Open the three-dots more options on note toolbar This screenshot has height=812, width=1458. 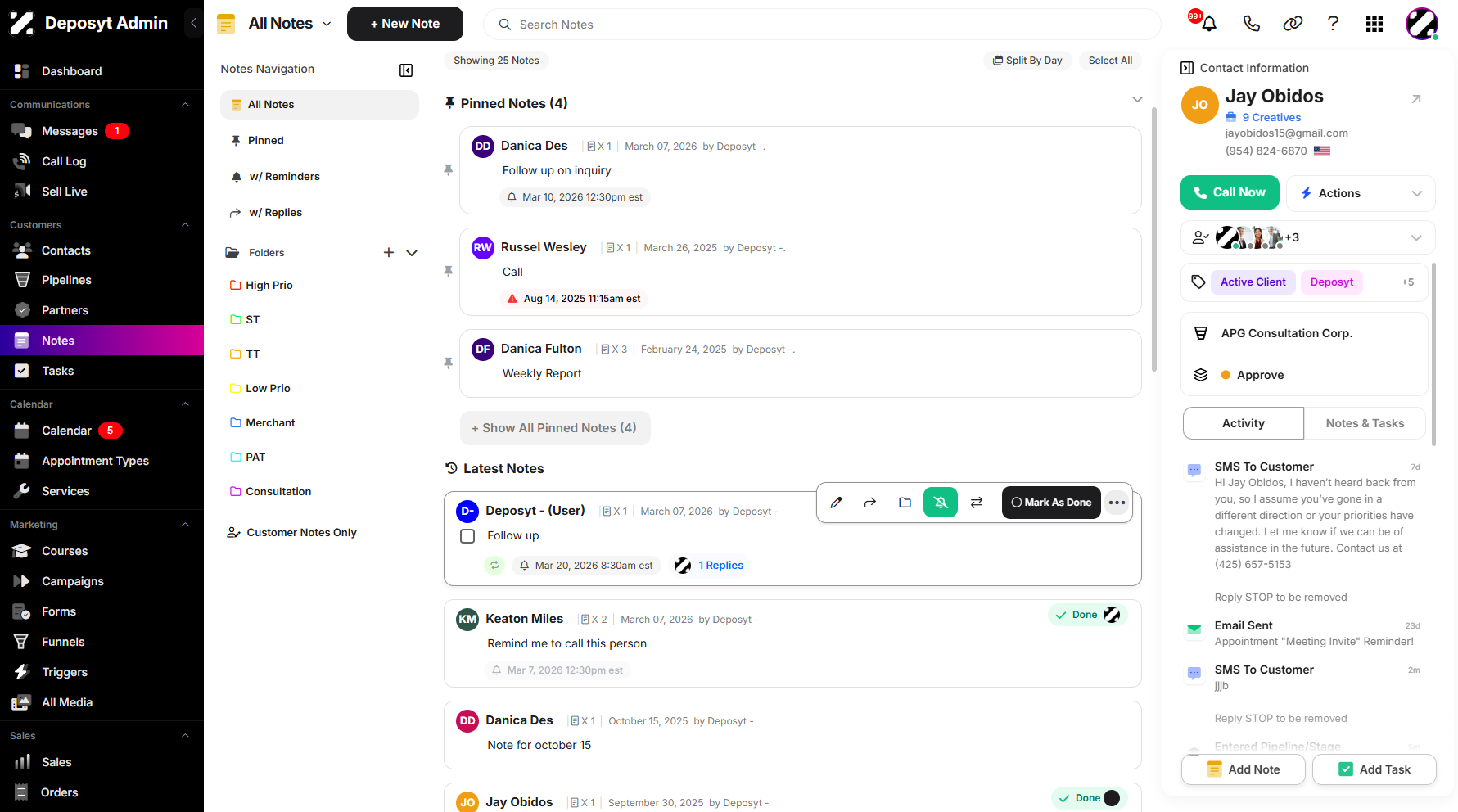[1117, 503]
